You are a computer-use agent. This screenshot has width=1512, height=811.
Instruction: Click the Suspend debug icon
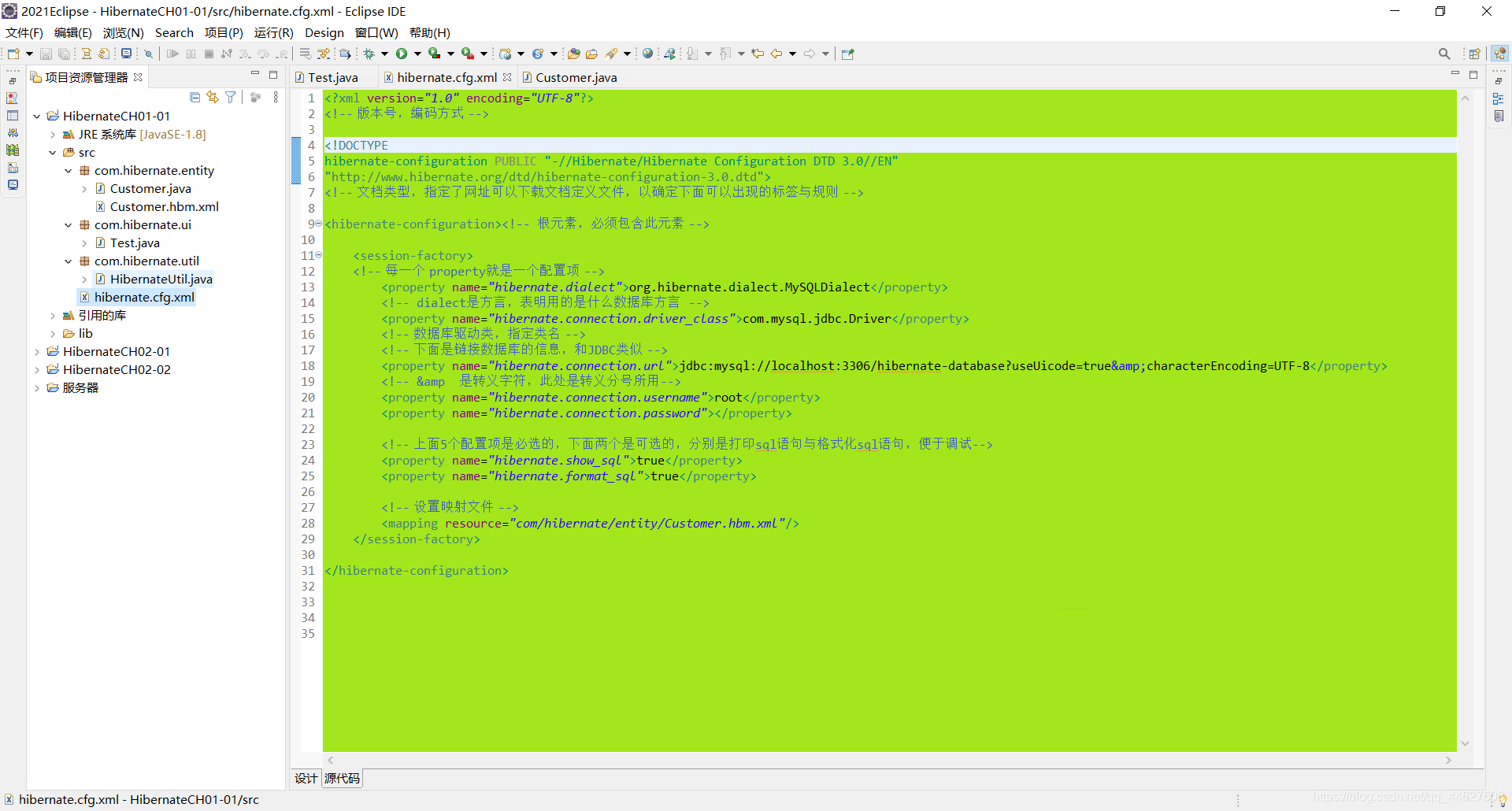[x=191, y=54]
